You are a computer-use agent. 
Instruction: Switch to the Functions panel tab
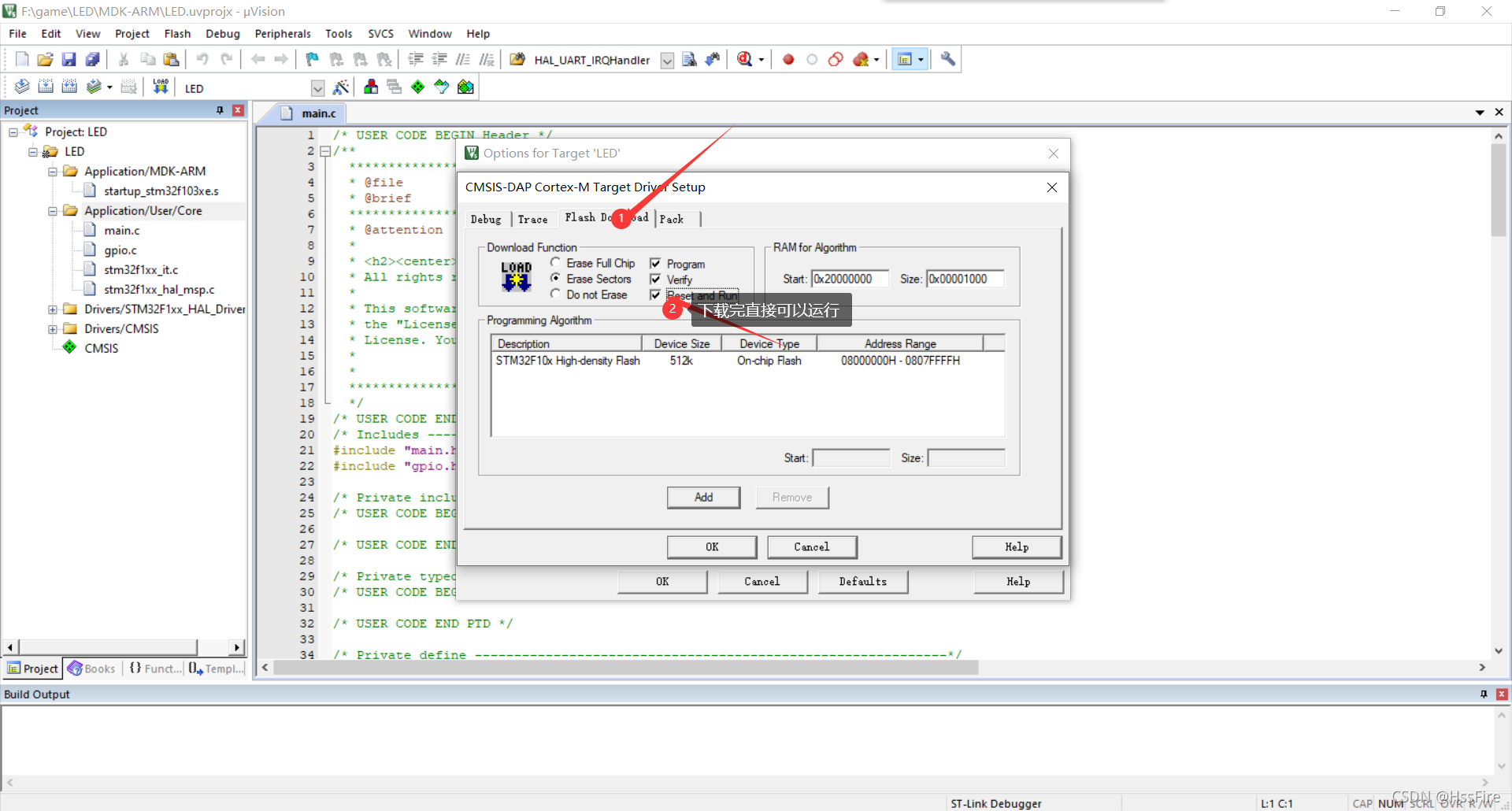[155, 668]
